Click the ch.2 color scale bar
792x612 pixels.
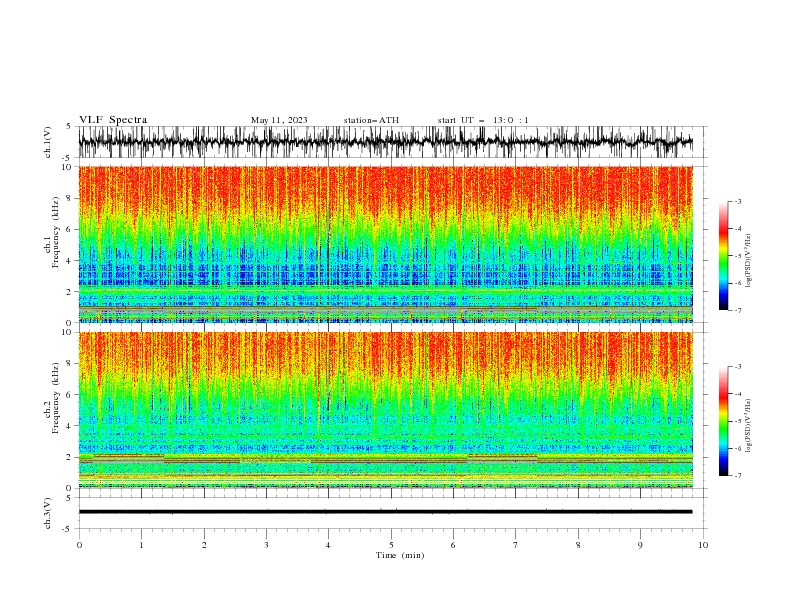pyautogui.click(x=724, y=421)
